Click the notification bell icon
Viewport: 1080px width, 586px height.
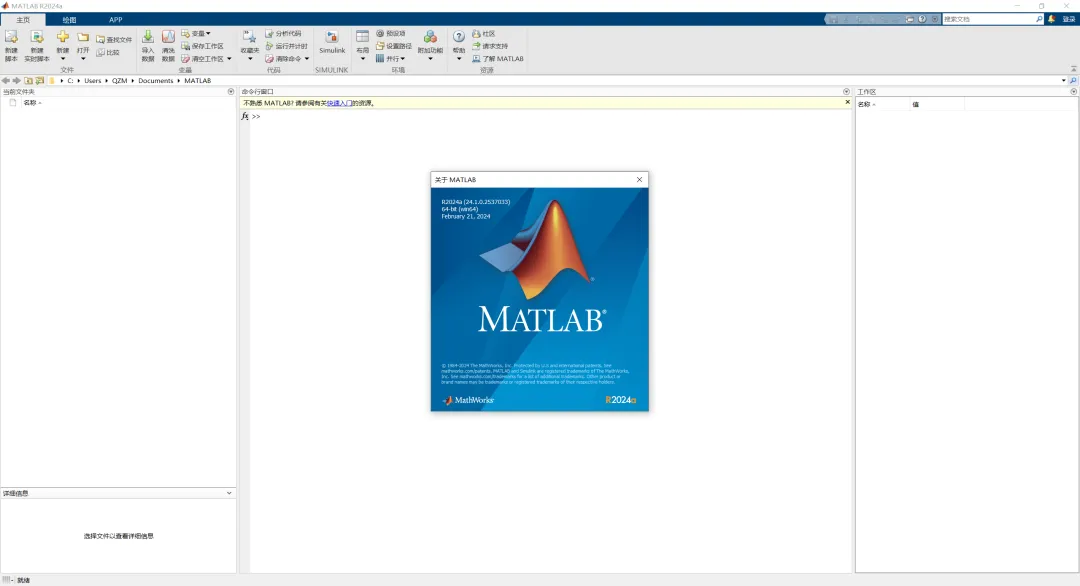1051,19
